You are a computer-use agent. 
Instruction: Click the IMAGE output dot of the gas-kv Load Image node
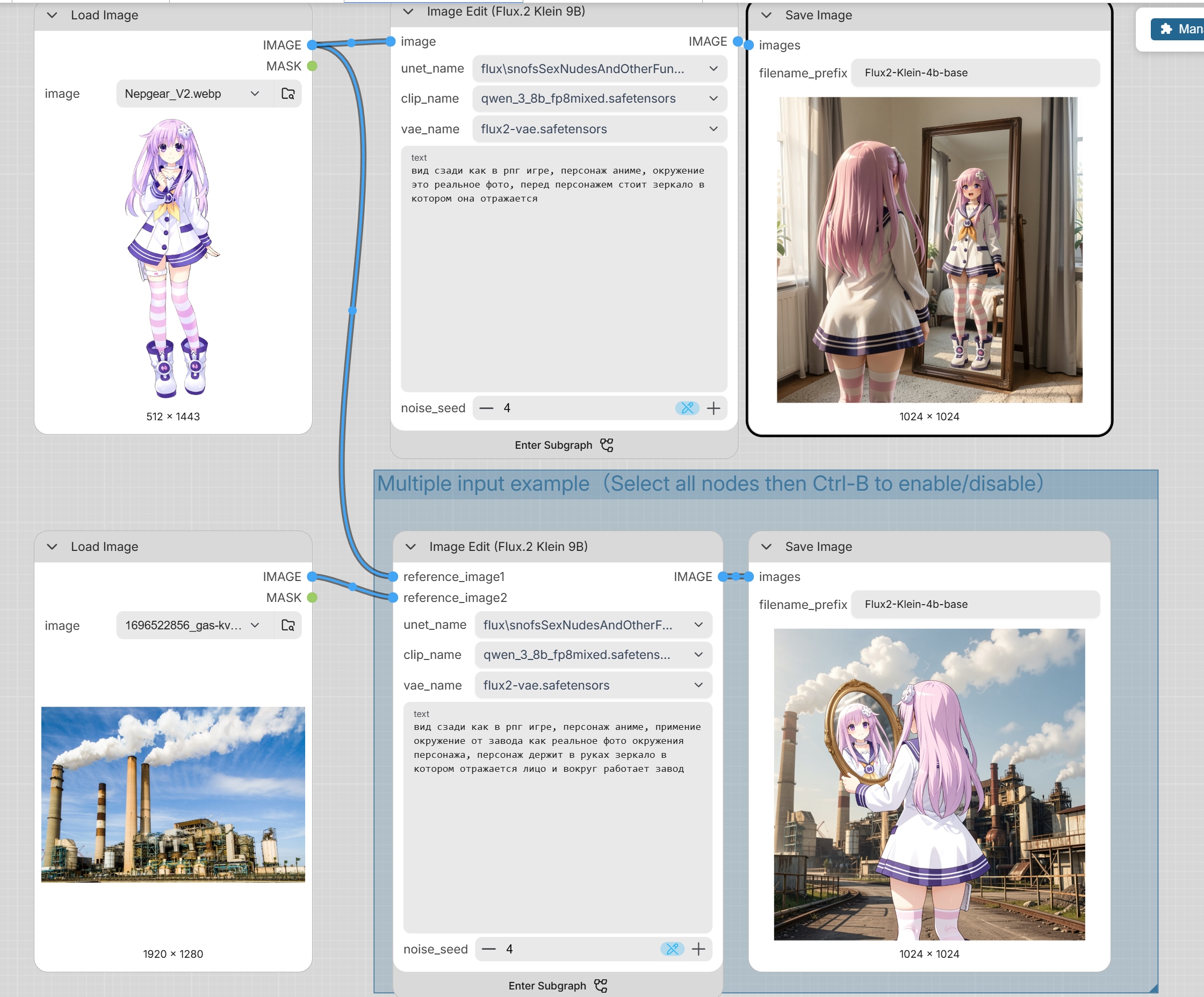[312, 577]
